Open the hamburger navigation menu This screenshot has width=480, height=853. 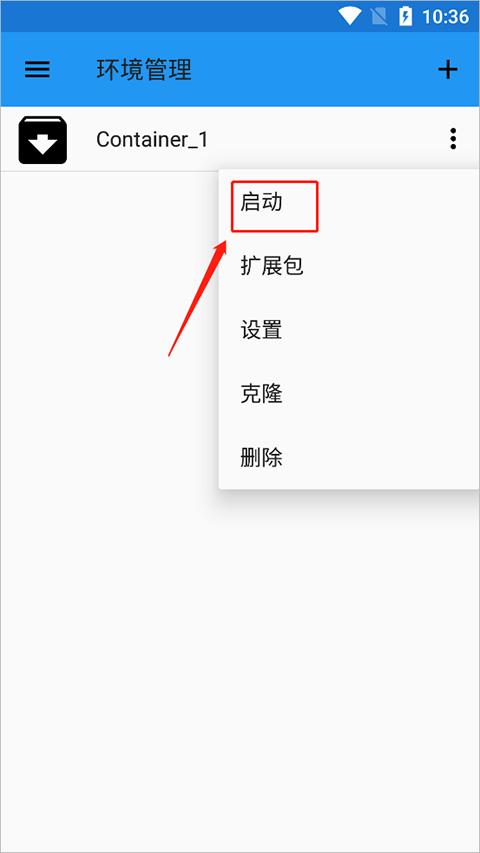coord(38,69)
